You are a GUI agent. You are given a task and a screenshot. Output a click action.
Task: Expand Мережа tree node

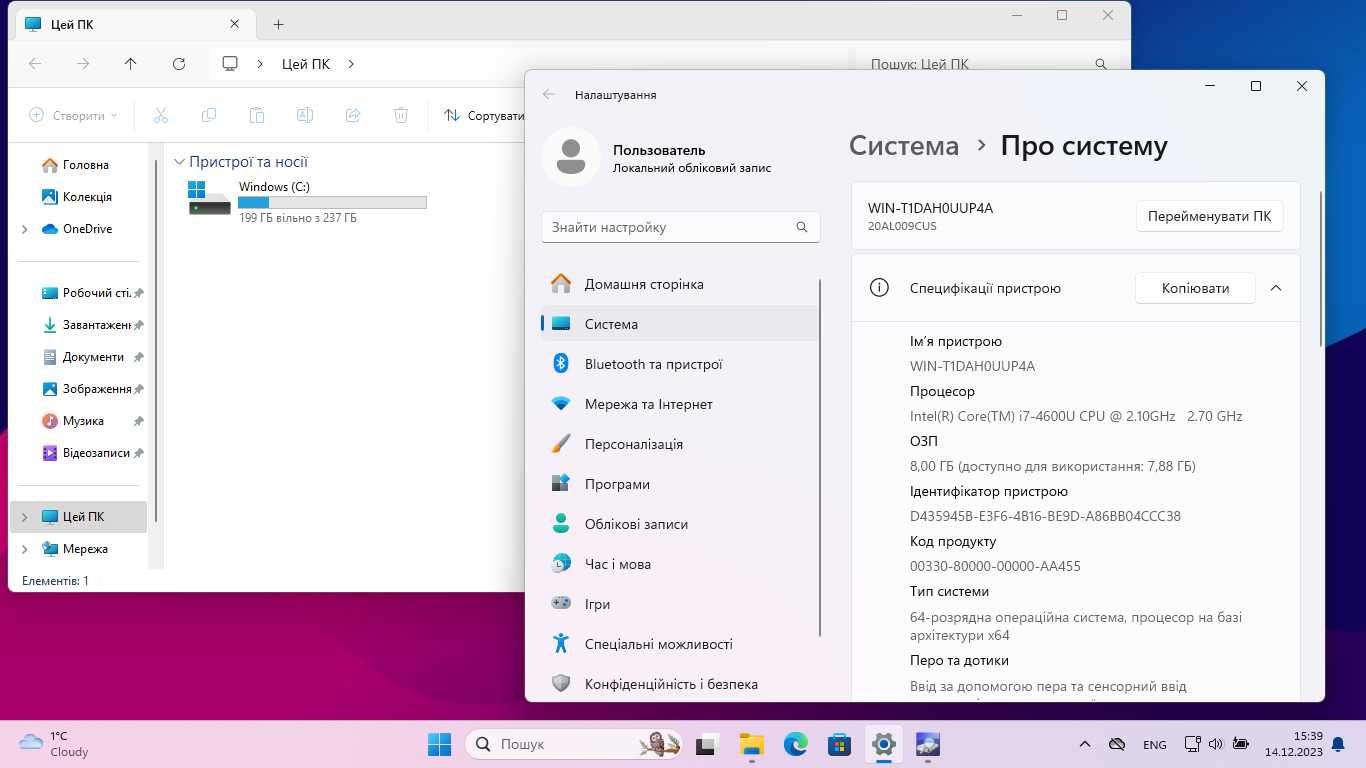[24, 549]
